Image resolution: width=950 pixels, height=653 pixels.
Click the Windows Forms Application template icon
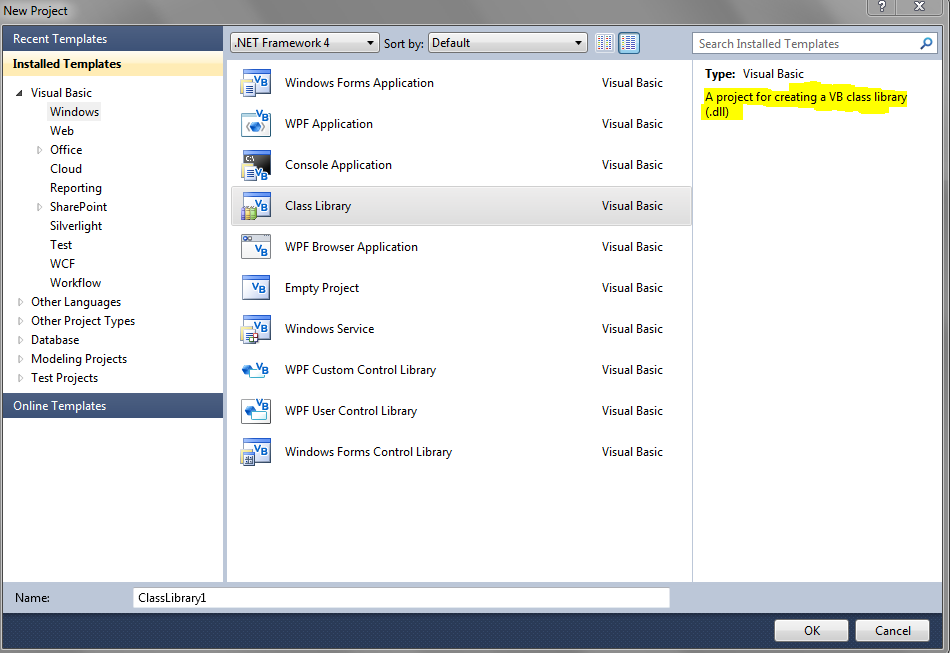[x=256, y=83]
